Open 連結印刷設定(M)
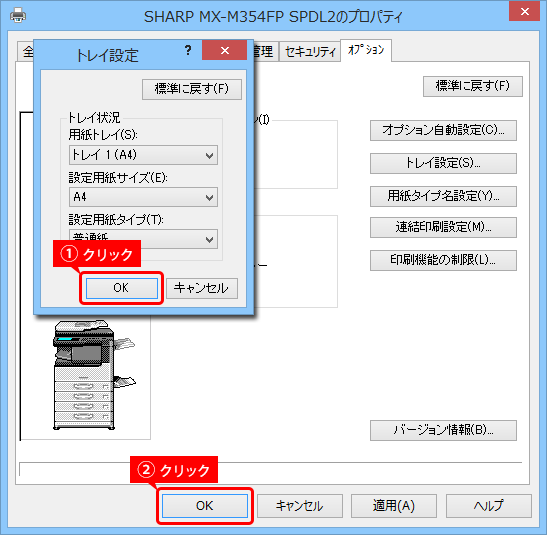Image resolution: width=547 pixels, height=535 pixels. tap(443, 227)
